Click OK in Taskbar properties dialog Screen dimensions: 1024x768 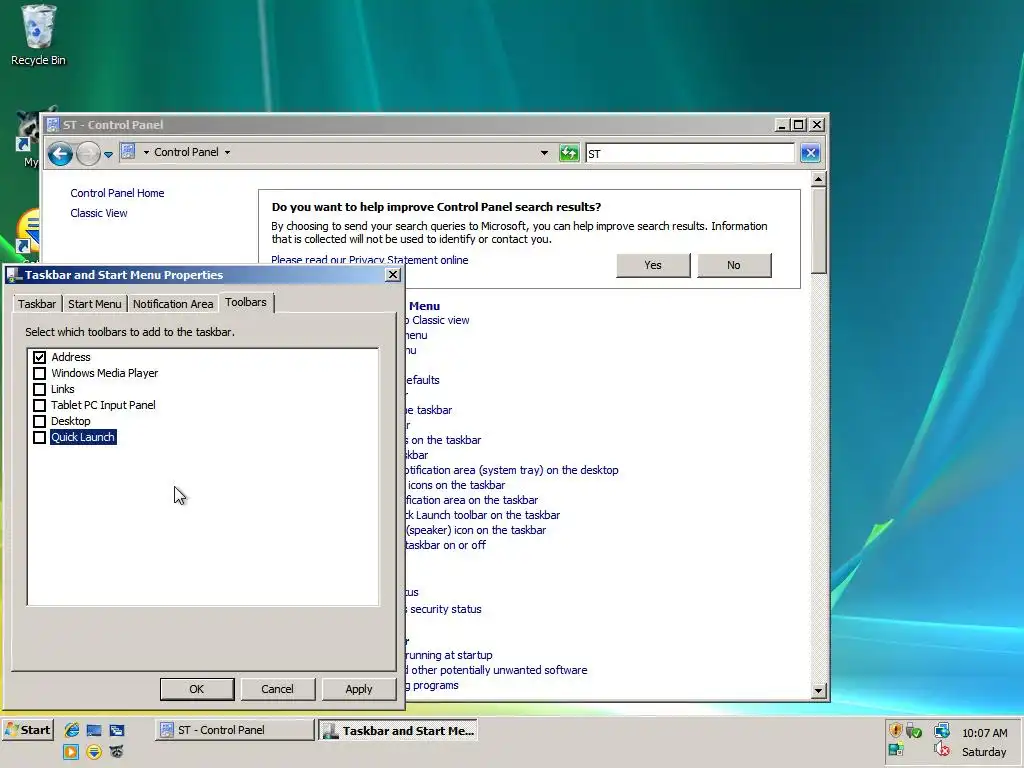pos(197,689)
